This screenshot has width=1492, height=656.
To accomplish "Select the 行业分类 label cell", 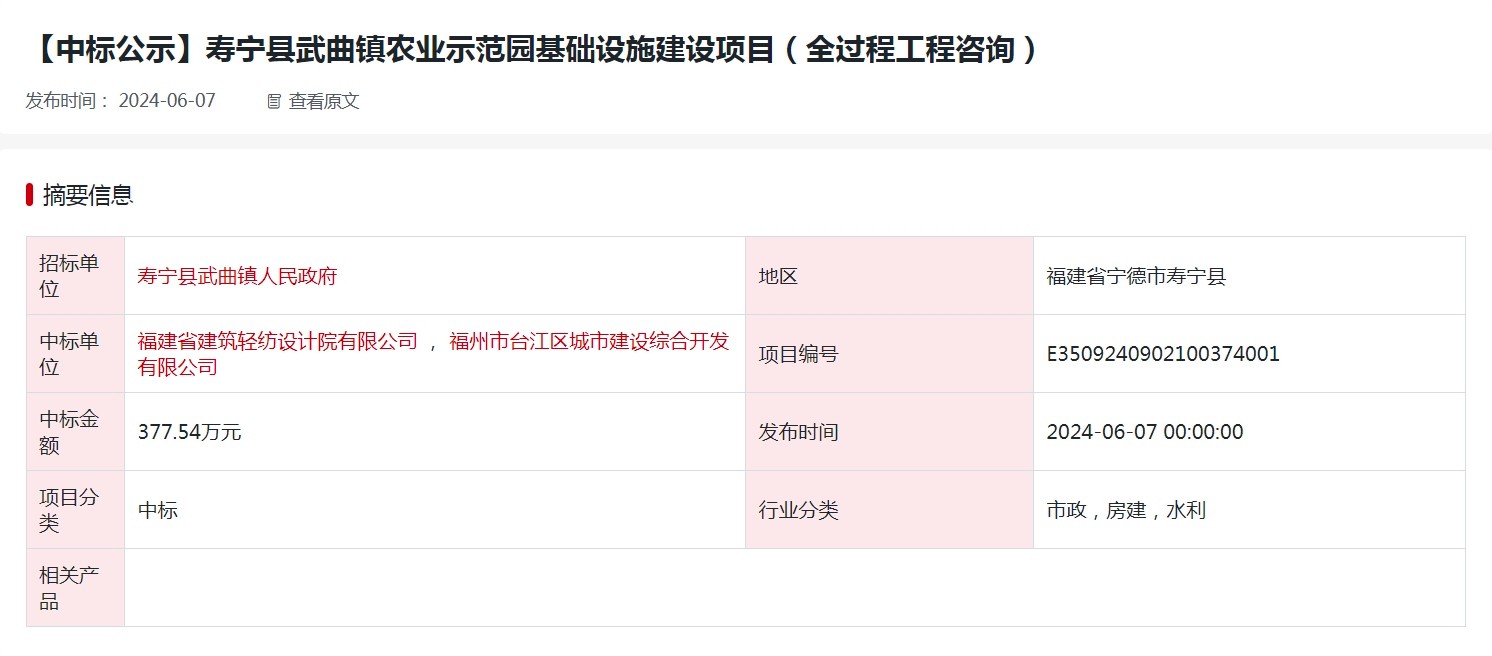I will (x=888, y=510).
